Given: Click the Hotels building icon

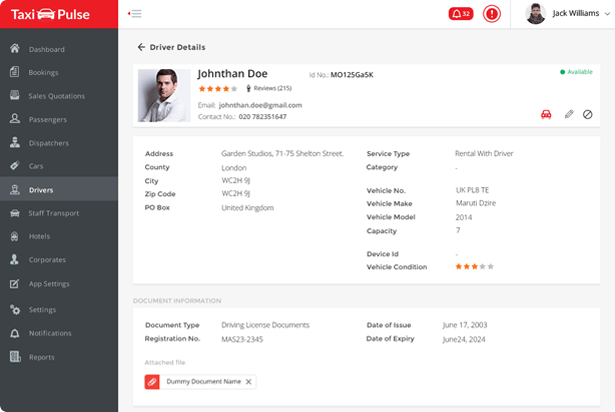Looking at the screenshot, I should tap(15, 236).
